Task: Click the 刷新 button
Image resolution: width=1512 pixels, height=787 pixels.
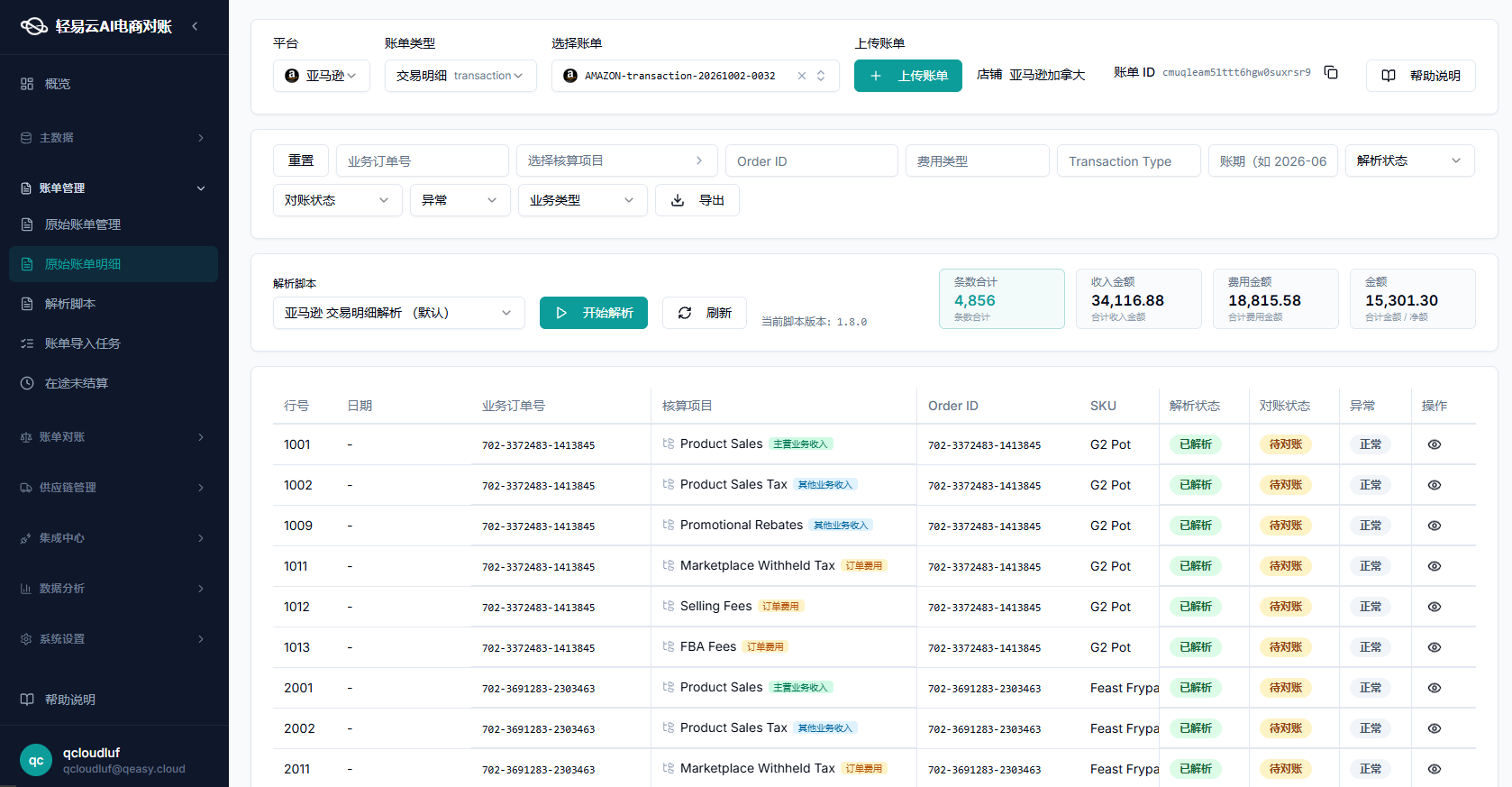Action: click(705, 313)
